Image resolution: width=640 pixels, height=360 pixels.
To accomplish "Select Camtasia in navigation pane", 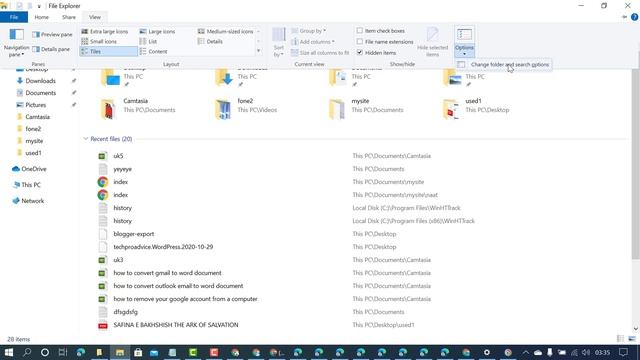I will [x=38, y=117].
